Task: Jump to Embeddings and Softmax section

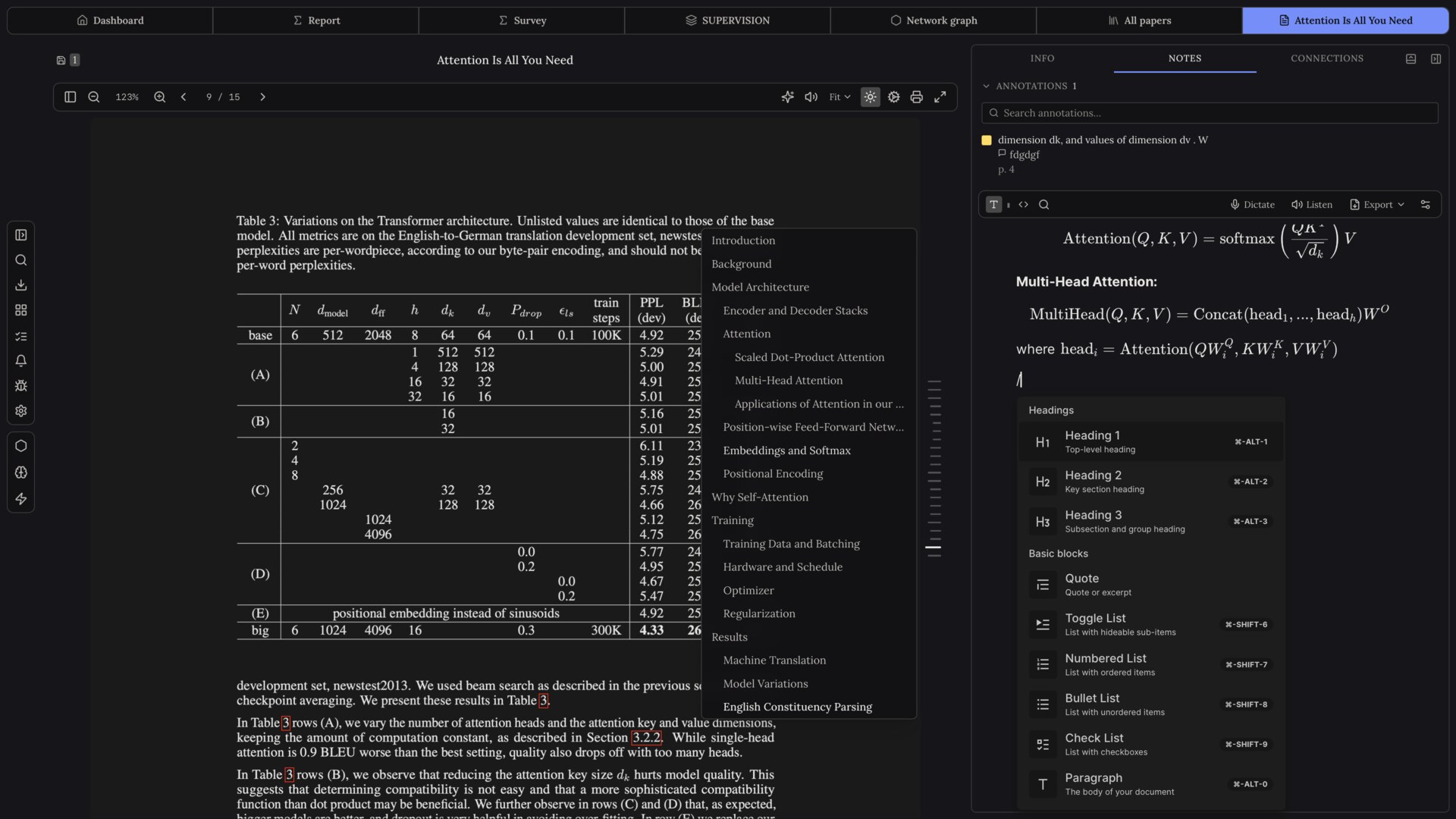Action: click(786, 450)
